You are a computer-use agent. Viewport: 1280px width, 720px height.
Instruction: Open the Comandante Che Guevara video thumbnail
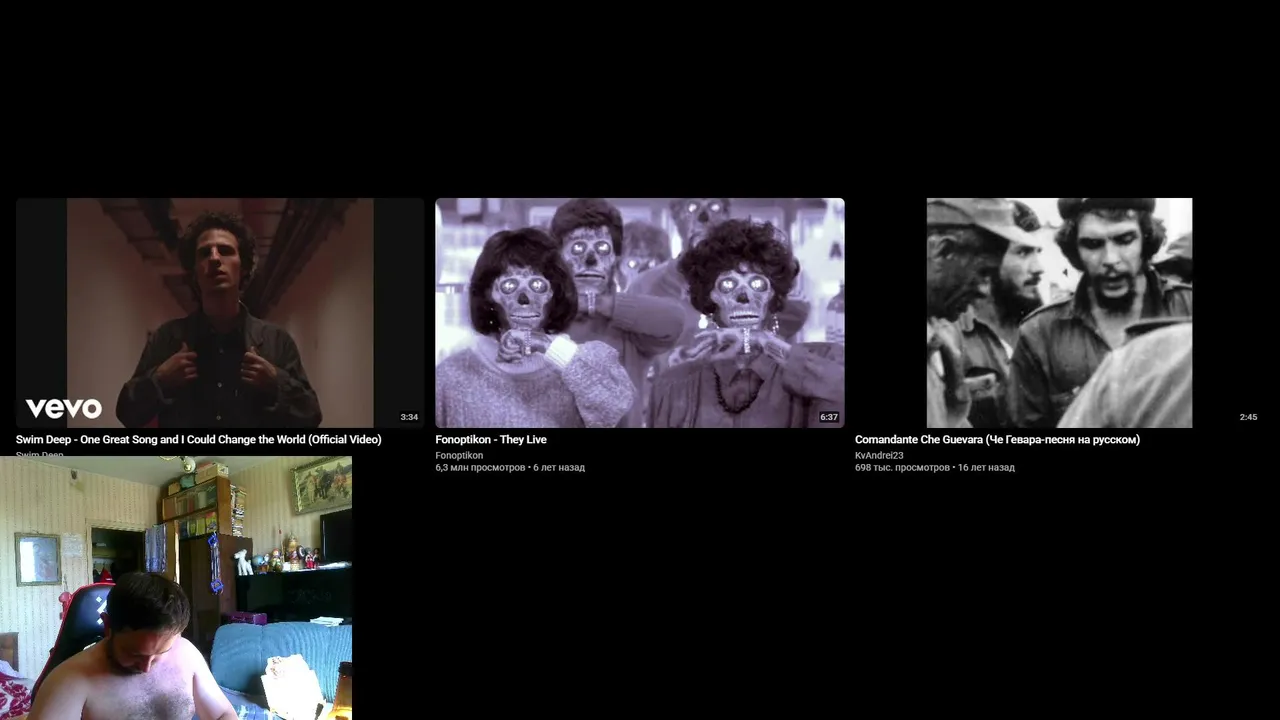[1059, 313]
